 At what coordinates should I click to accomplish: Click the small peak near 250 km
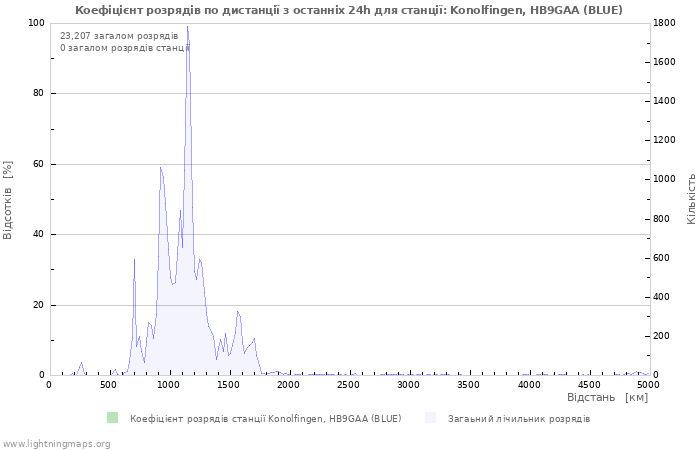click(81, 364)
